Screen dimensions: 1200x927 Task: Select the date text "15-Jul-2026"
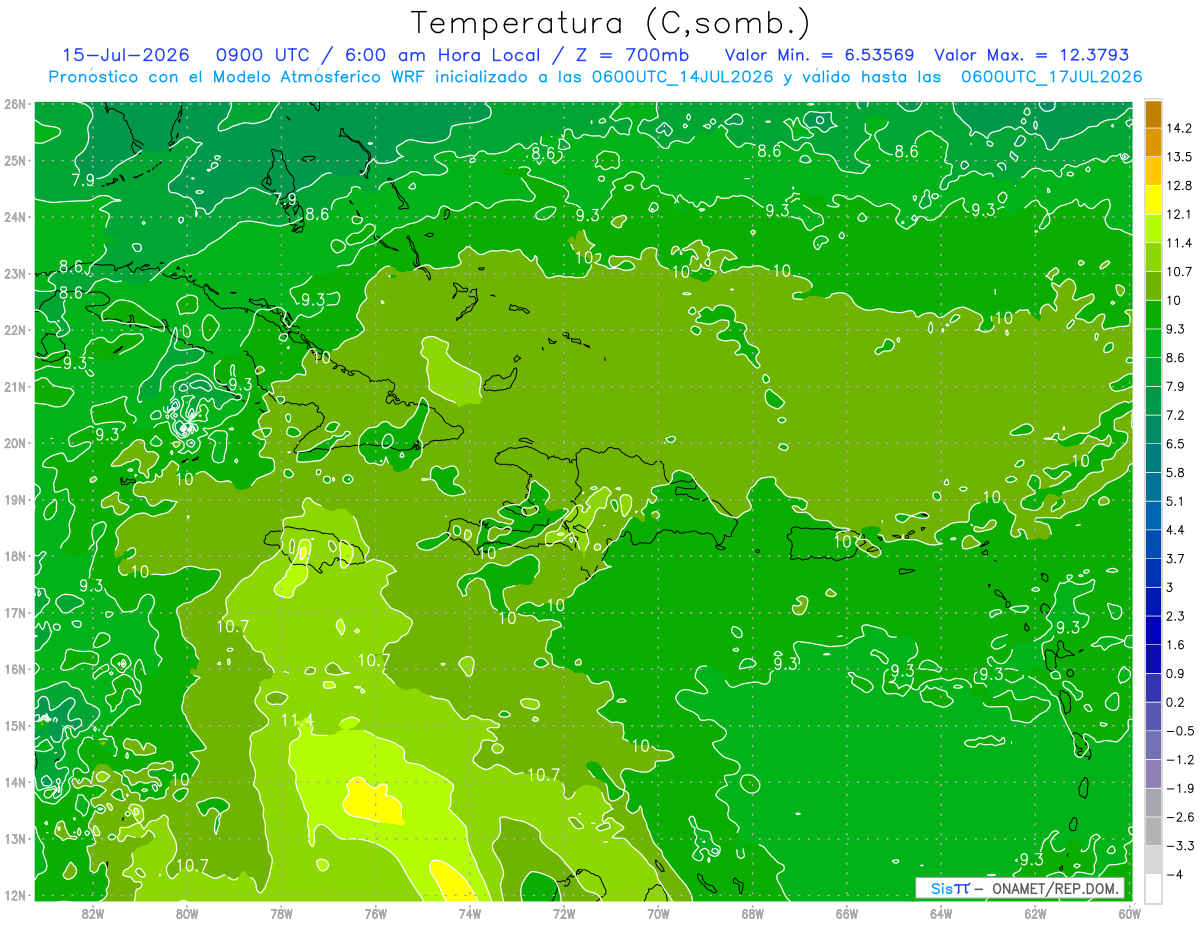(x=126, y=55)
